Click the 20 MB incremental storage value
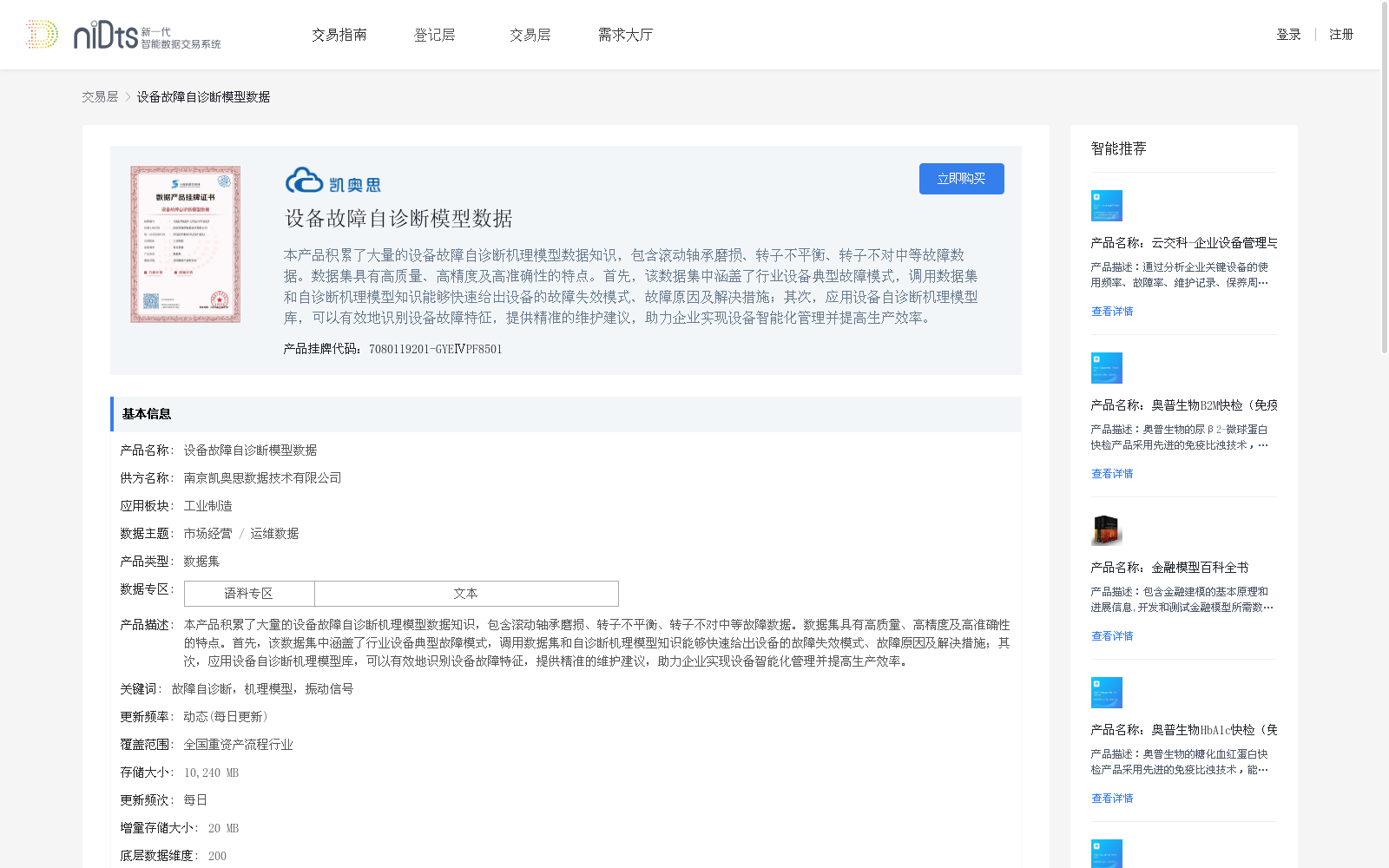This screenshot has height=868, width=1389. pyautogui.click(x=223, y=828)
